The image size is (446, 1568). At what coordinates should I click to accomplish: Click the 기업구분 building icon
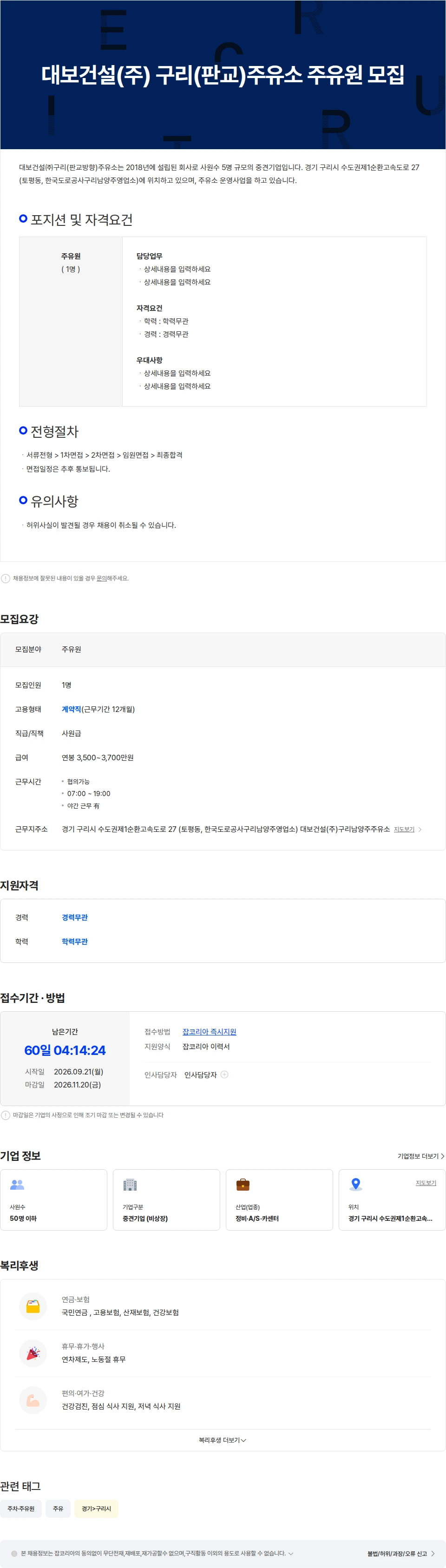(x=130, y=1185)
